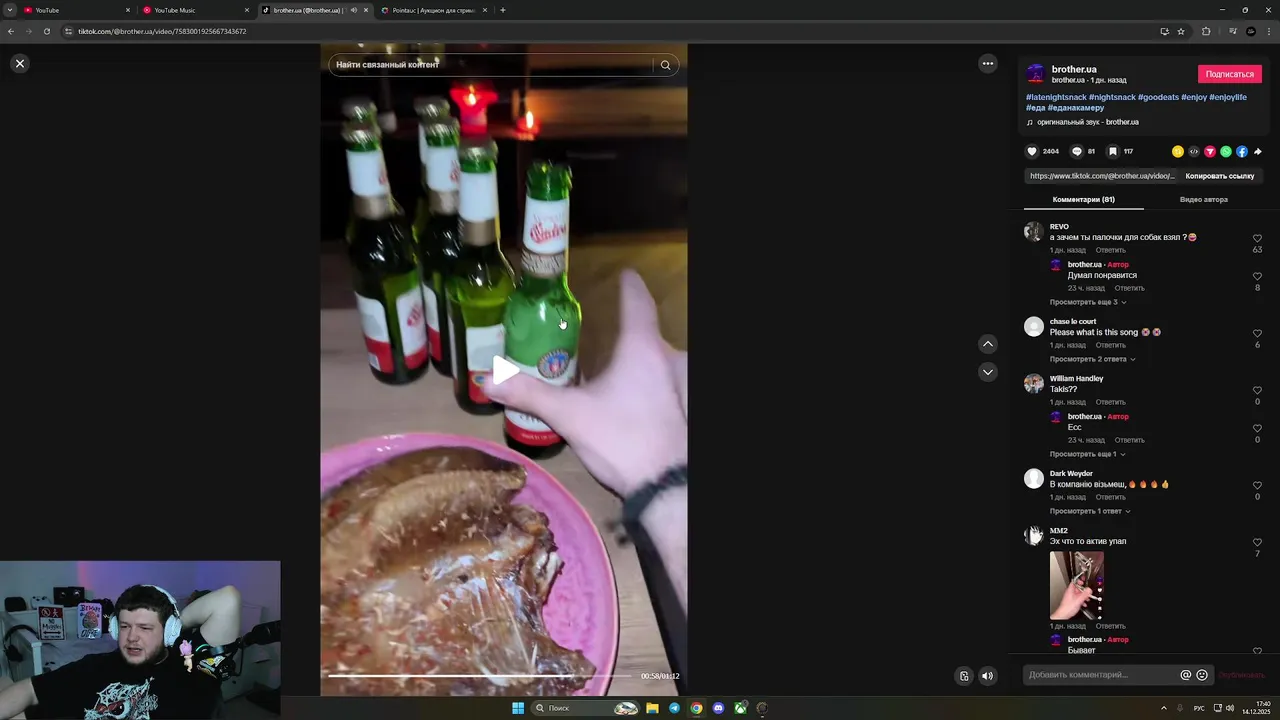Like REVO's comment
The image size is (1280, 720).
1257,239
